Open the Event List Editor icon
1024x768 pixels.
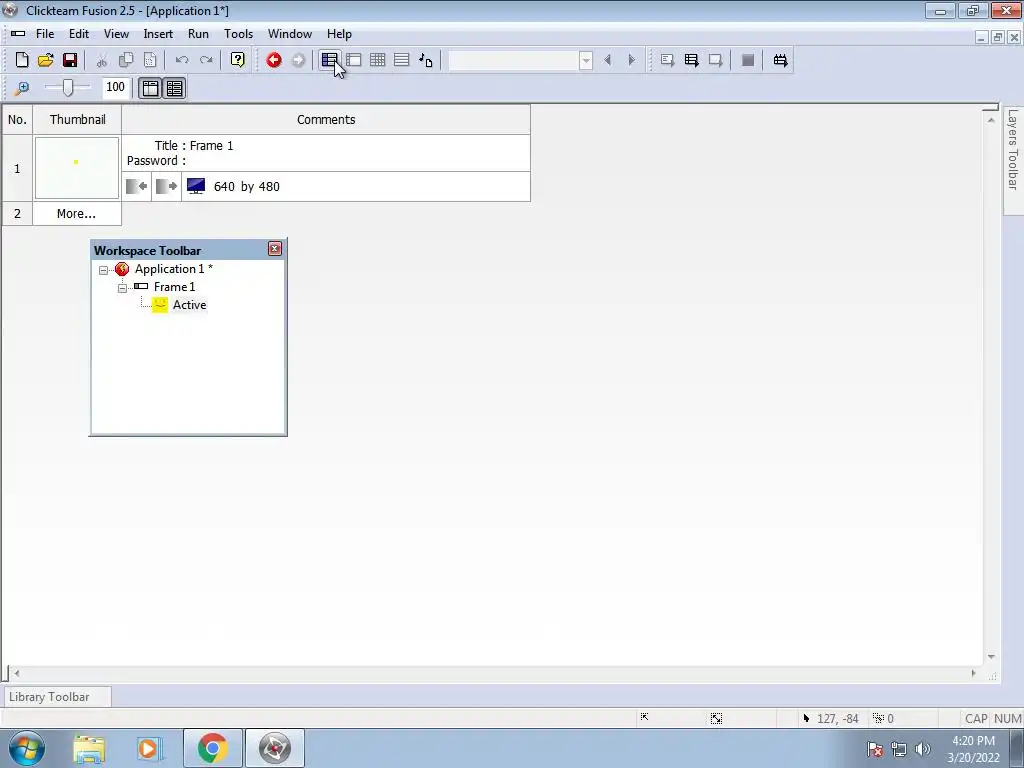[x=402, y=60]
